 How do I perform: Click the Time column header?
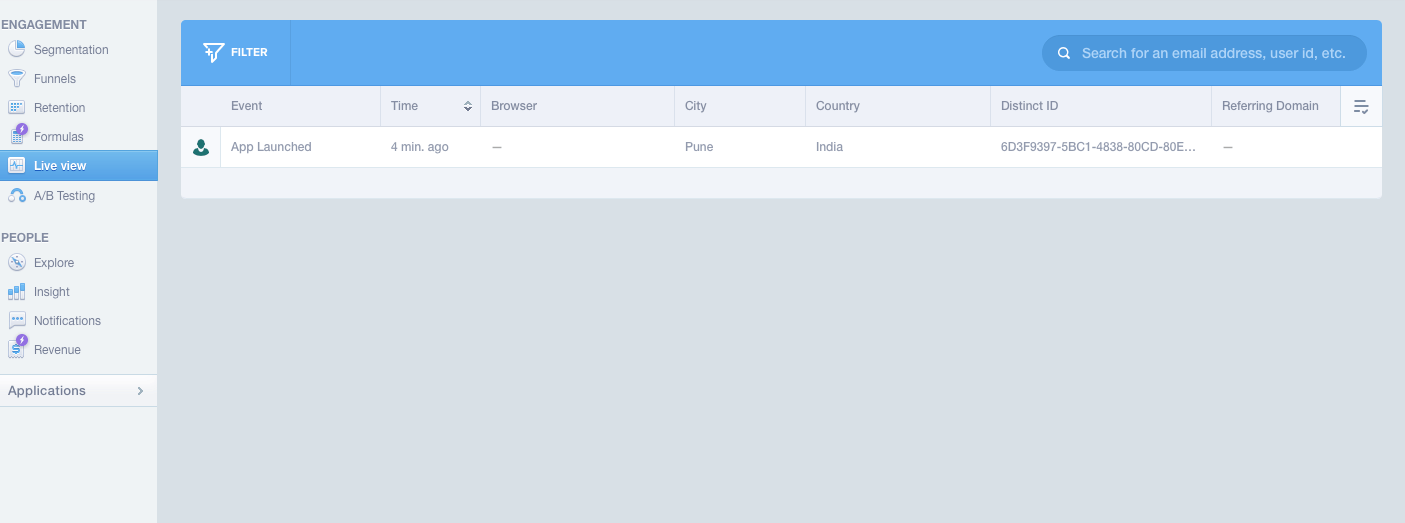[430, 105]
